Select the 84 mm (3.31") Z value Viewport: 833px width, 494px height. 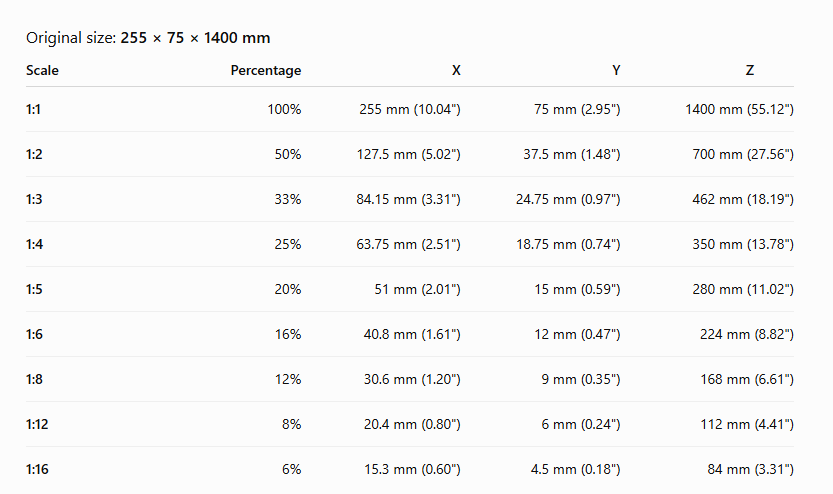click(x=751, y=470)
